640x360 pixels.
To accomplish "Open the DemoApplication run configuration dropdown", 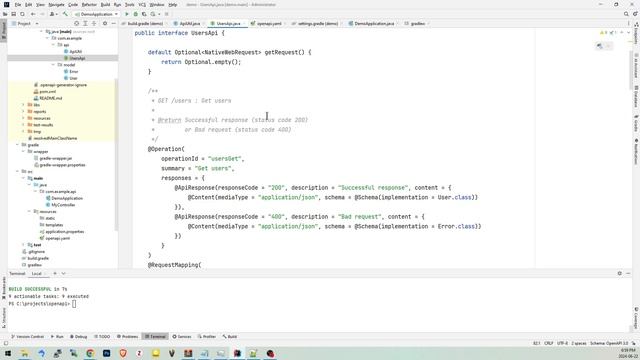I will pyautogui.click(x=97, y=14).
